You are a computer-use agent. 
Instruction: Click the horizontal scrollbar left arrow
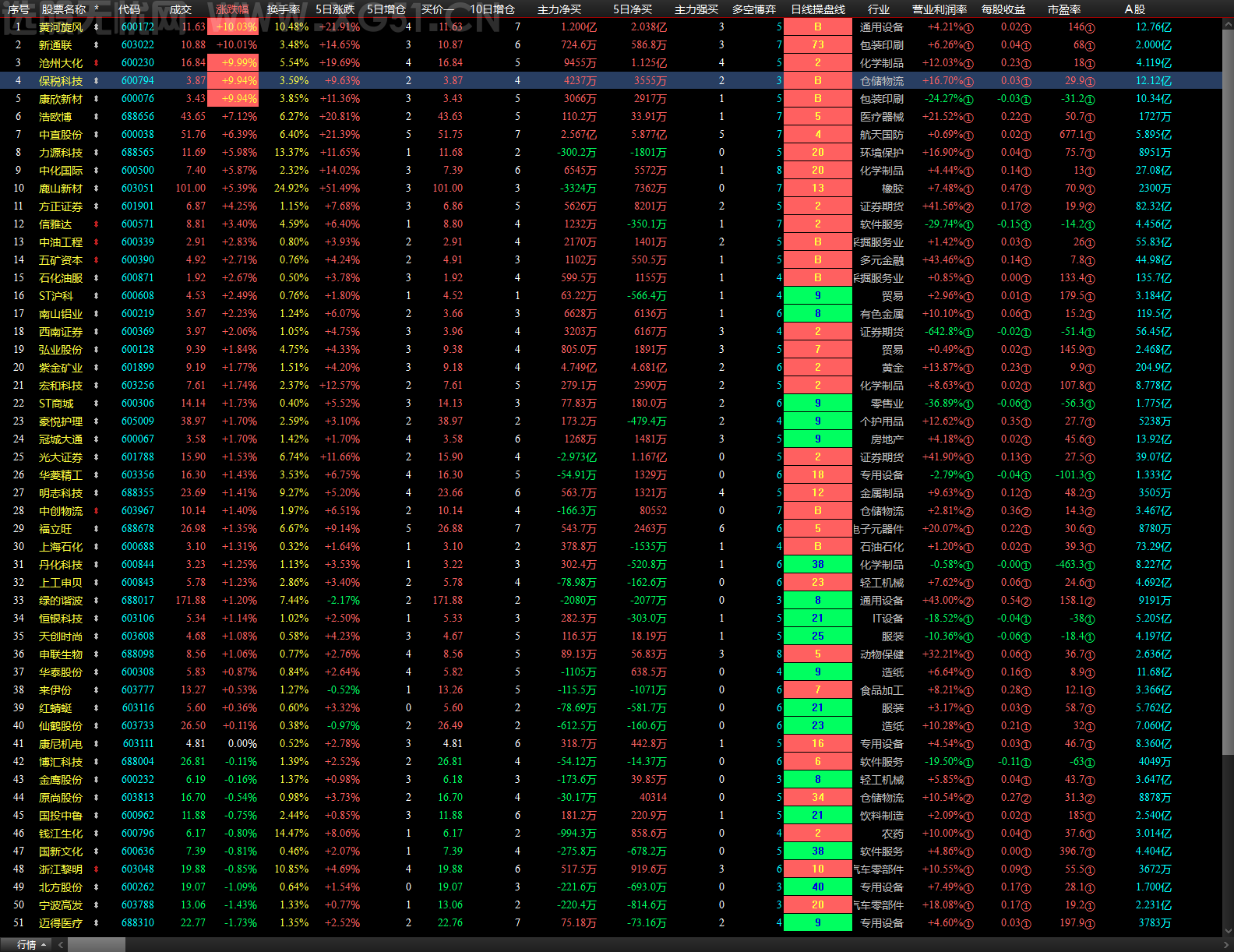(62, 945)
